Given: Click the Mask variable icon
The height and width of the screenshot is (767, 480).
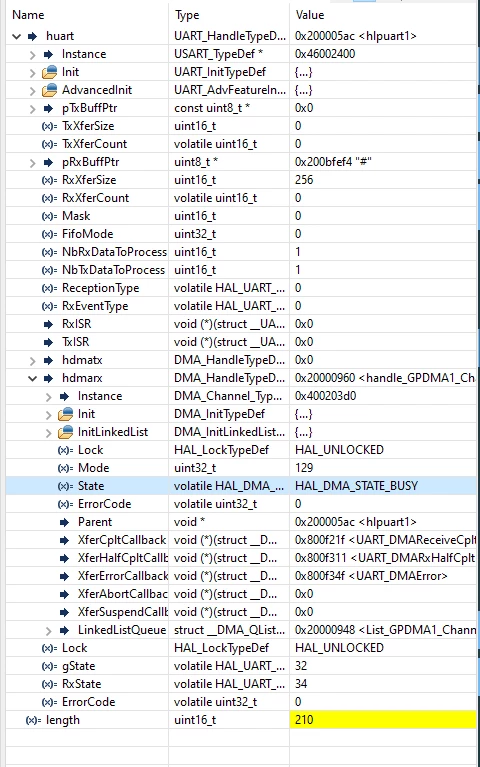Looking at the screenshot, I should coord(49,216).
